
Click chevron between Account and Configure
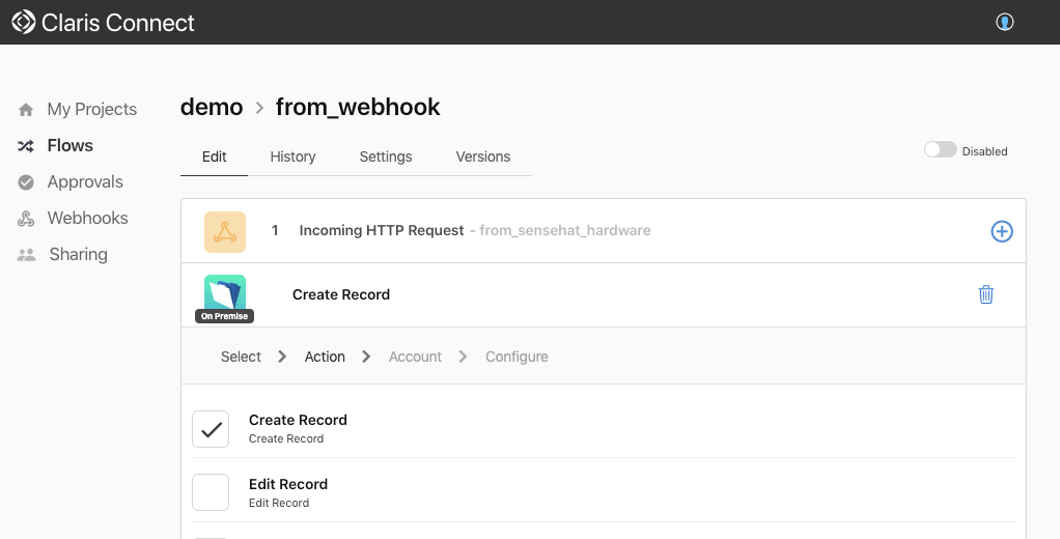[463, 356]
